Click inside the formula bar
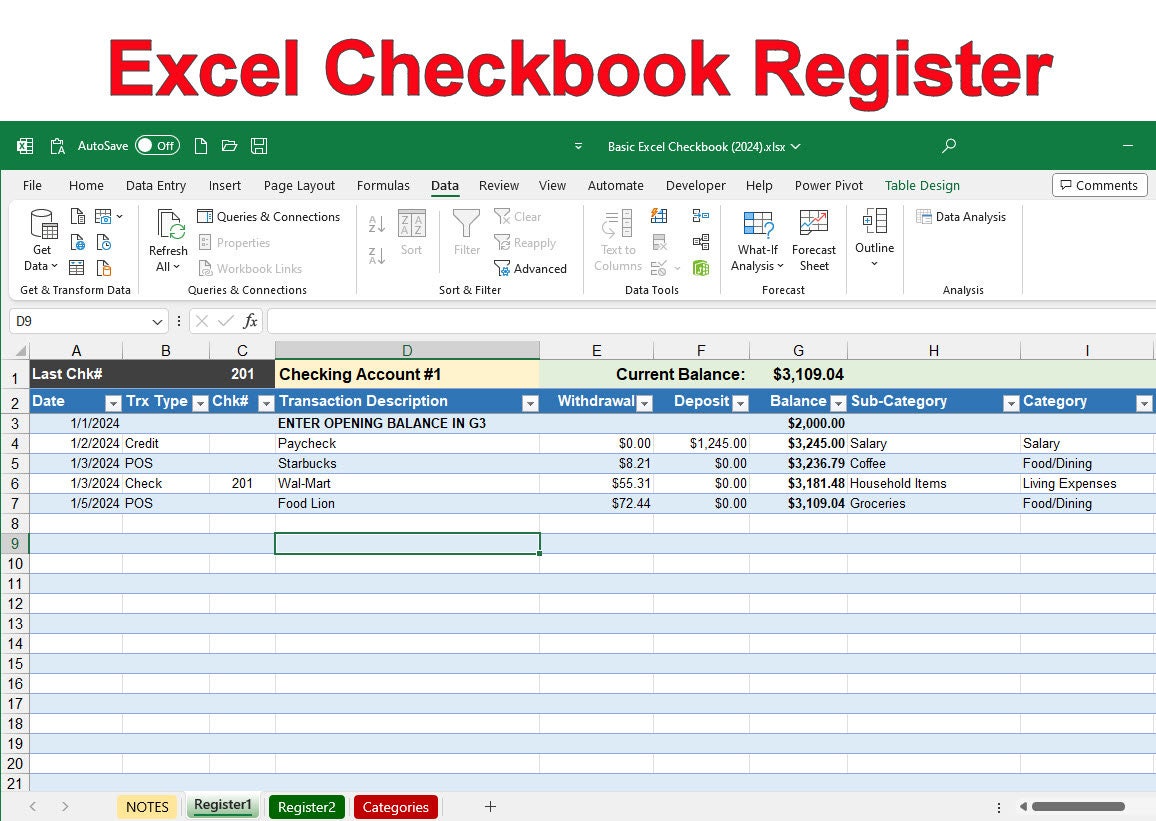This screenshot has width=1156, height=821. (x=600, y=321)
